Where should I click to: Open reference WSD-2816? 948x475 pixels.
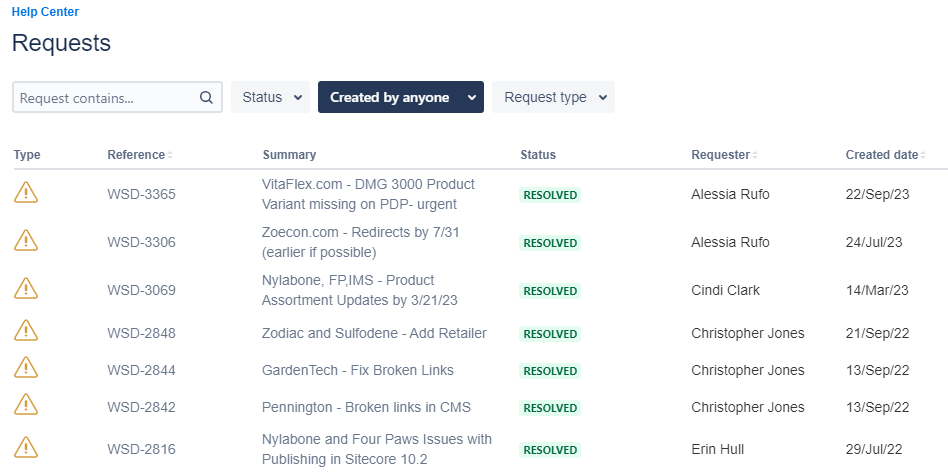click(x=141, y=450)
